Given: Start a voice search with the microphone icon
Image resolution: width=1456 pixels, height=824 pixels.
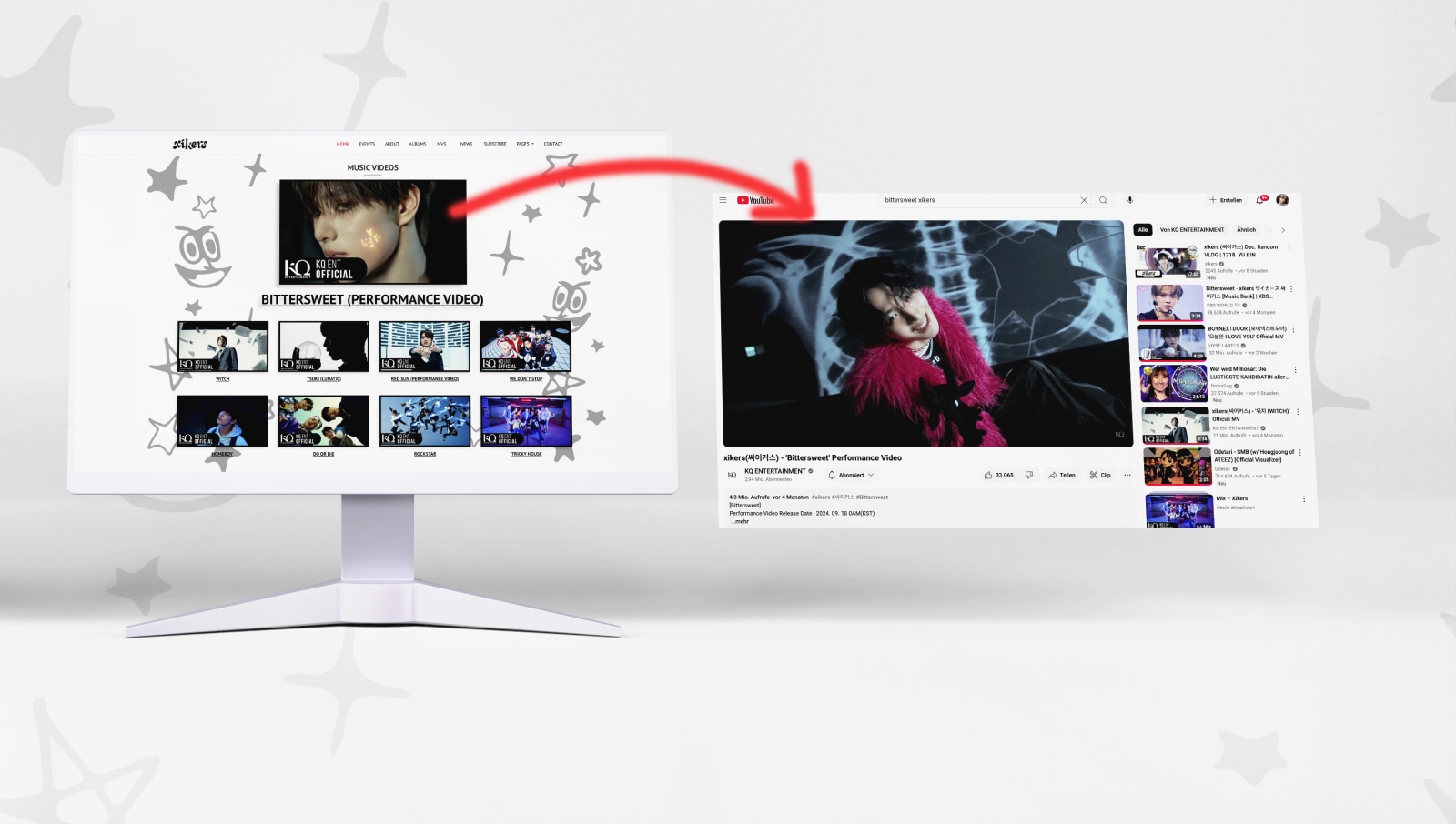Looking at the screenshot, I should click(x=1129, y=200).
